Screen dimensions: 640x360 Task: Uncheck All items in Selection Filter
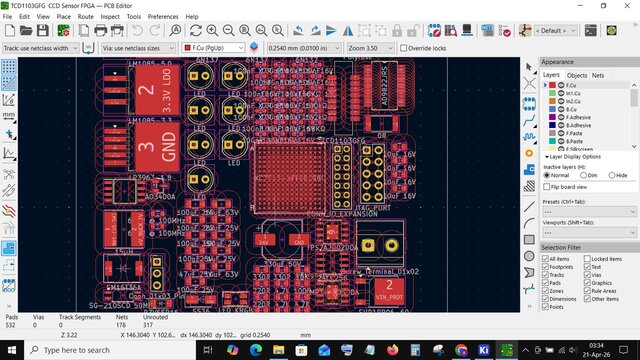[x=545, y=259]
